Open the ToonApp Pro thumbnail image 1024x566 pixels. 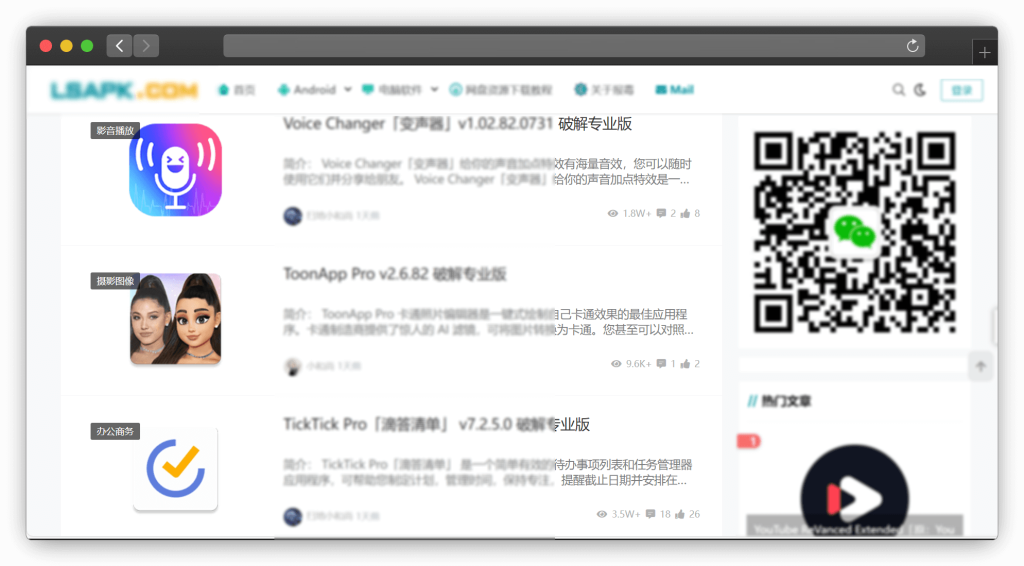(x=176, y=319)
